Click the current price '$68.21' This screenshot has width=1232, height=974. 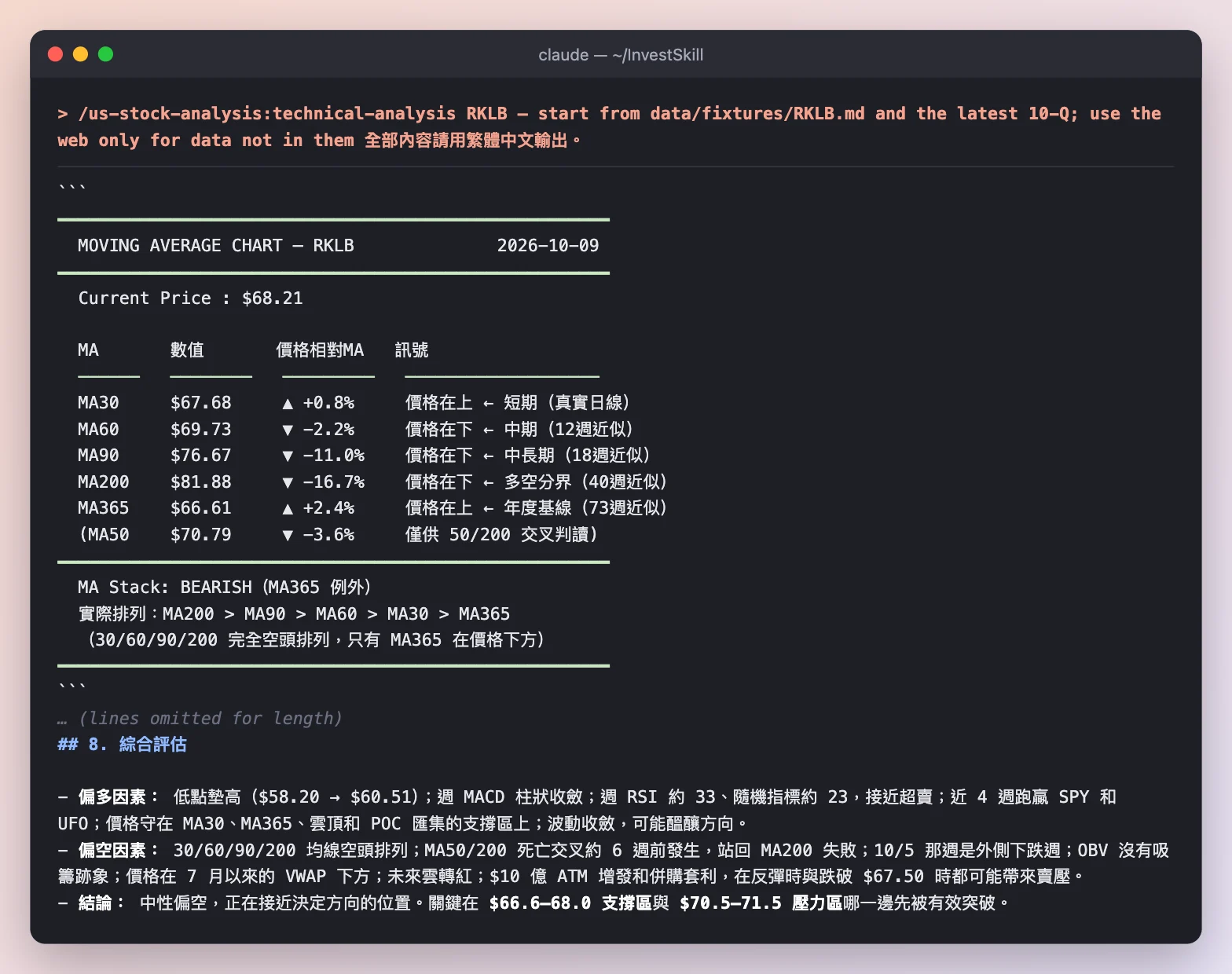272,298
